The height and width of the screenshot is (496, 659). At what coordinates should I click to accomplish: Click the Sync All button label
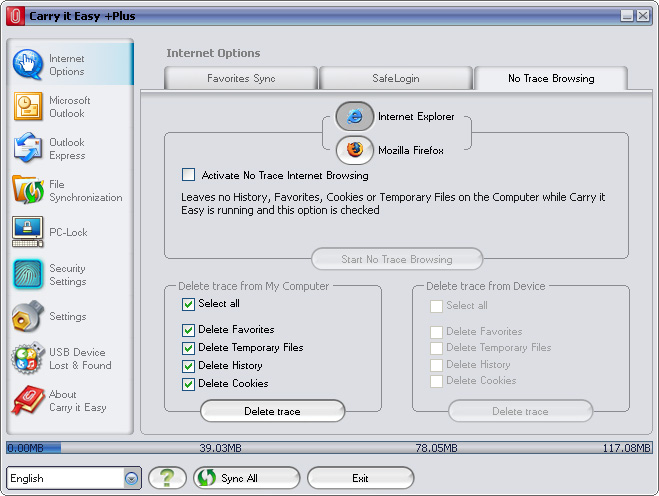point(239,478)
